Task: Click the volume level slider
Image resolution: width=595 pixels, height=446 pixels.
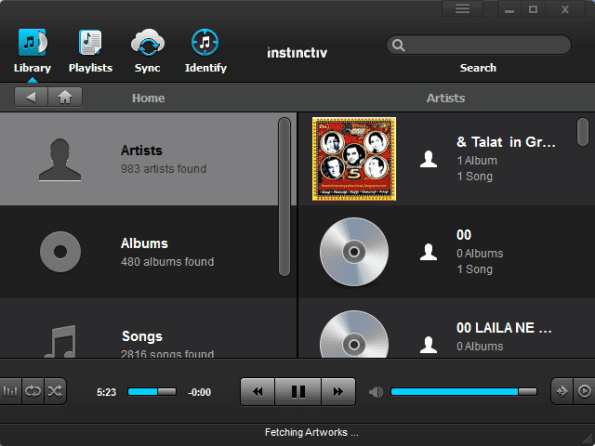Action: pos(464,392)
